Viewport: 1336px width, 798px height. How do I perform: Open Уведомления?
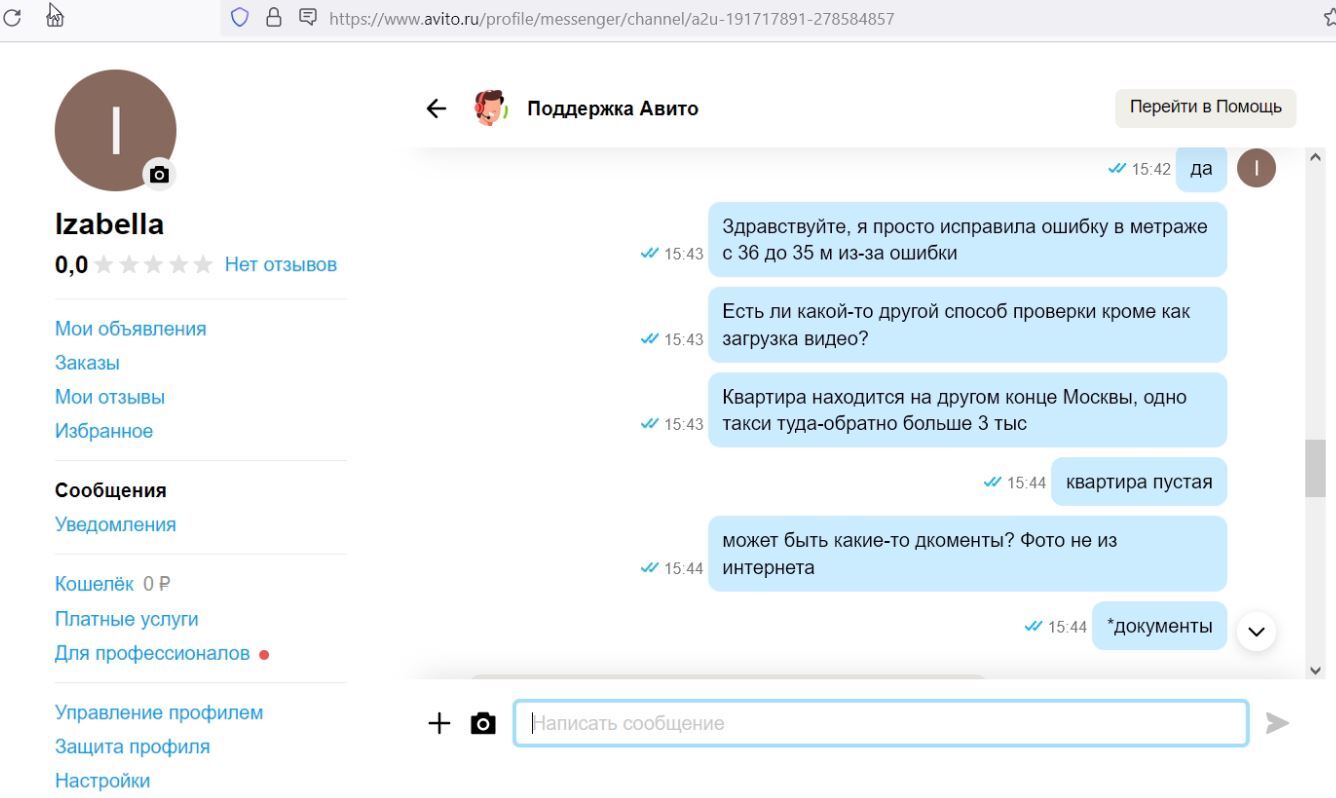point(115,525)
